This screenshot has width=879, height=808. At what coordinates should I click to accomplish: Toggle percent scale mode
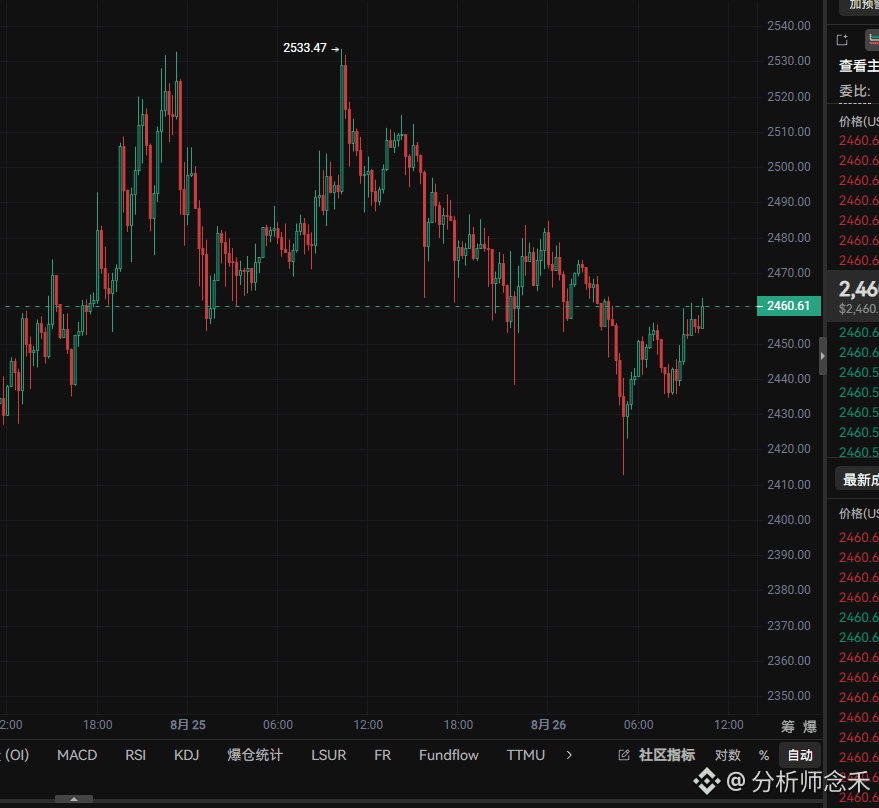pyautogui.click(x=764, y=755)
